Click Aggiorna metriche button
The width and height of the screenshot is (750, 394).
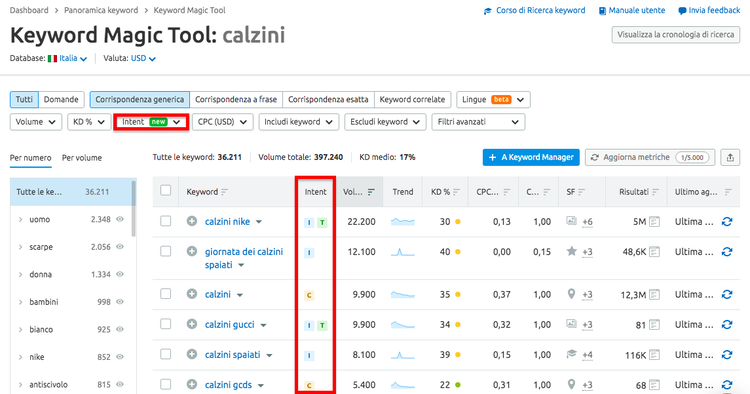pyautogui.click(x=650, y=157)
